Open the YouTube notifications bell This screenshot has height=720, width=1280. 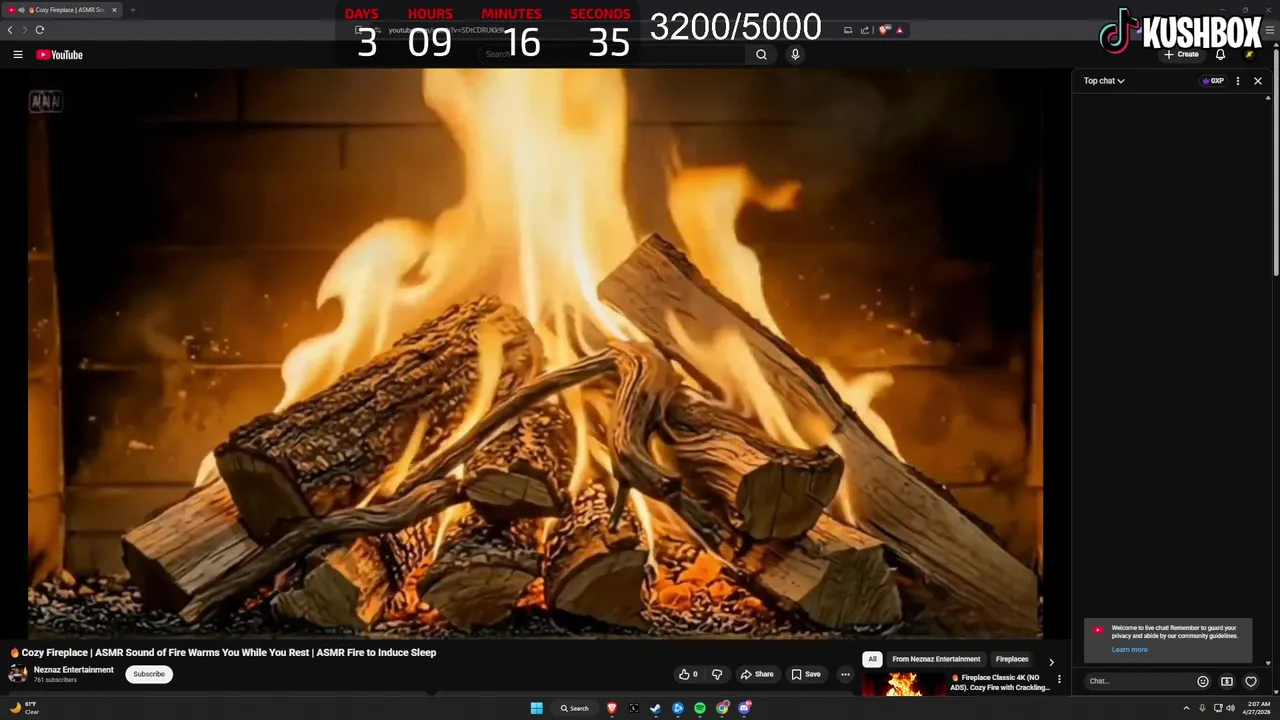(x=1220, y=55)
